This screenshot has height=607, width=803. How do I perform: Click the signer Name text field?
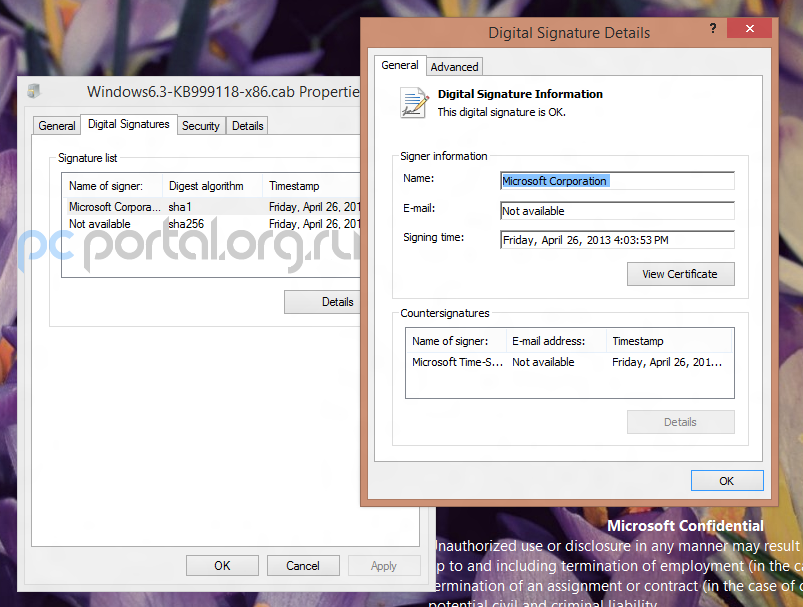pyautogui.click(x=617, y=181)
